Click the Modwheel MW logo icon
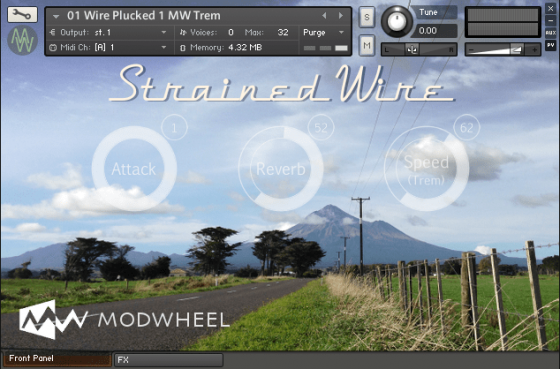This screenshot has width=560, height=369. 22,40
